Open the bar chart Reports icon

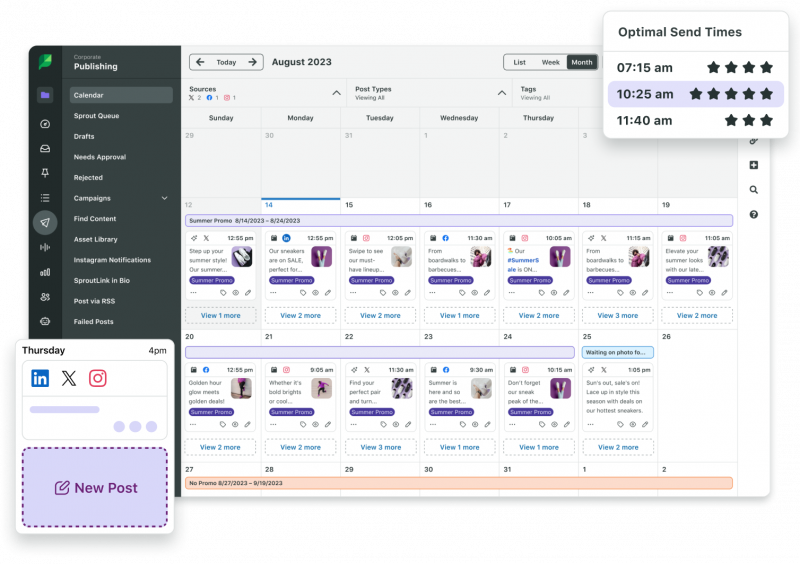pos(45,272)
